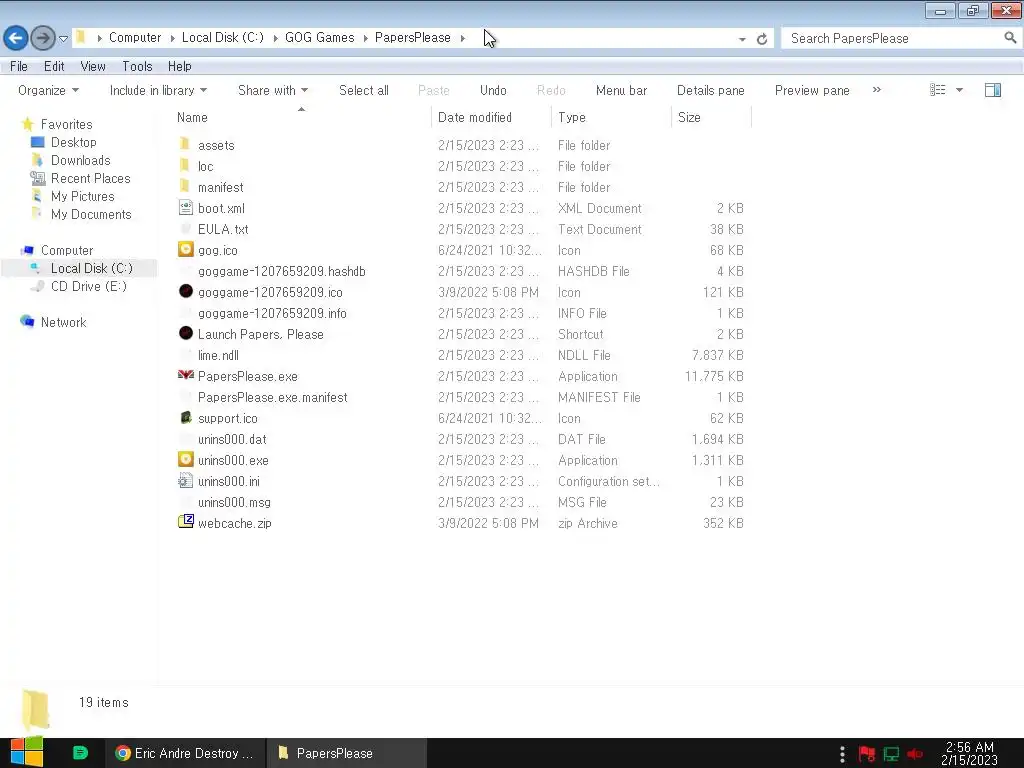Open the Edit menu
Screen dimensions: 1024x768
click(x=54, y=66)
